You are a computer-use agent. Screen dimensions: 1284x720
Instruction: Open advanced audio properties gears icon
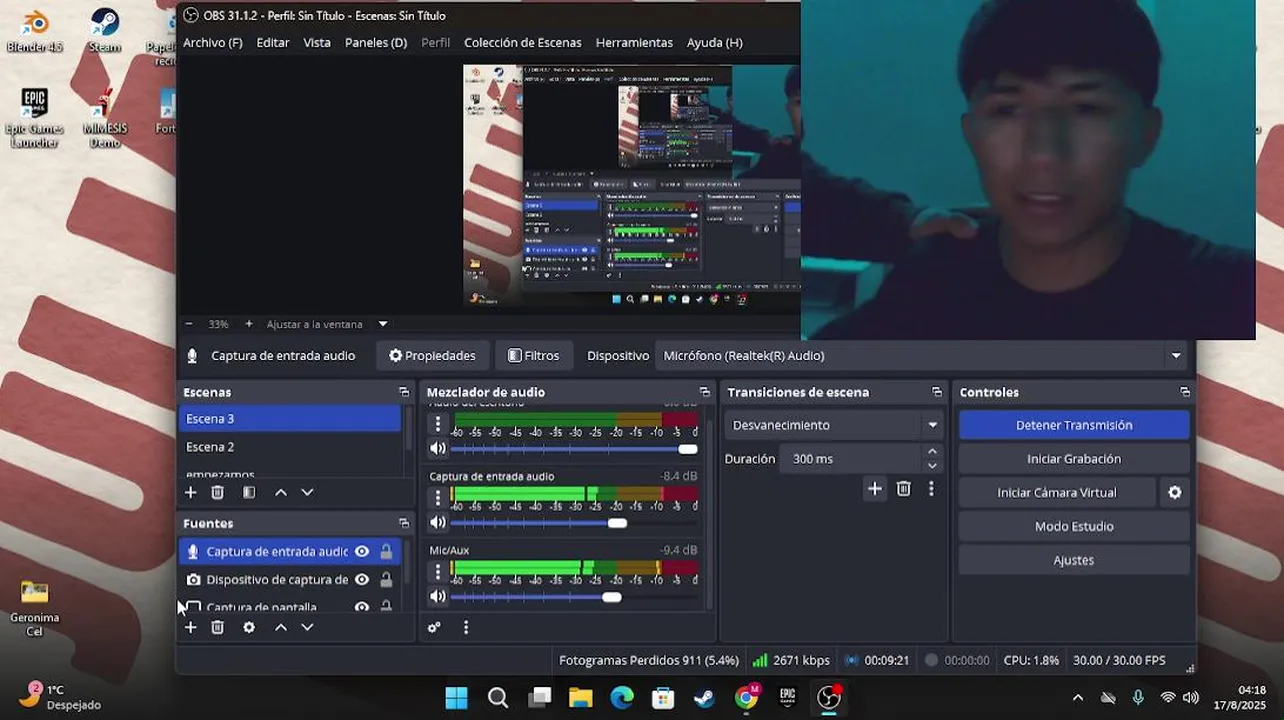coord(434,627)
